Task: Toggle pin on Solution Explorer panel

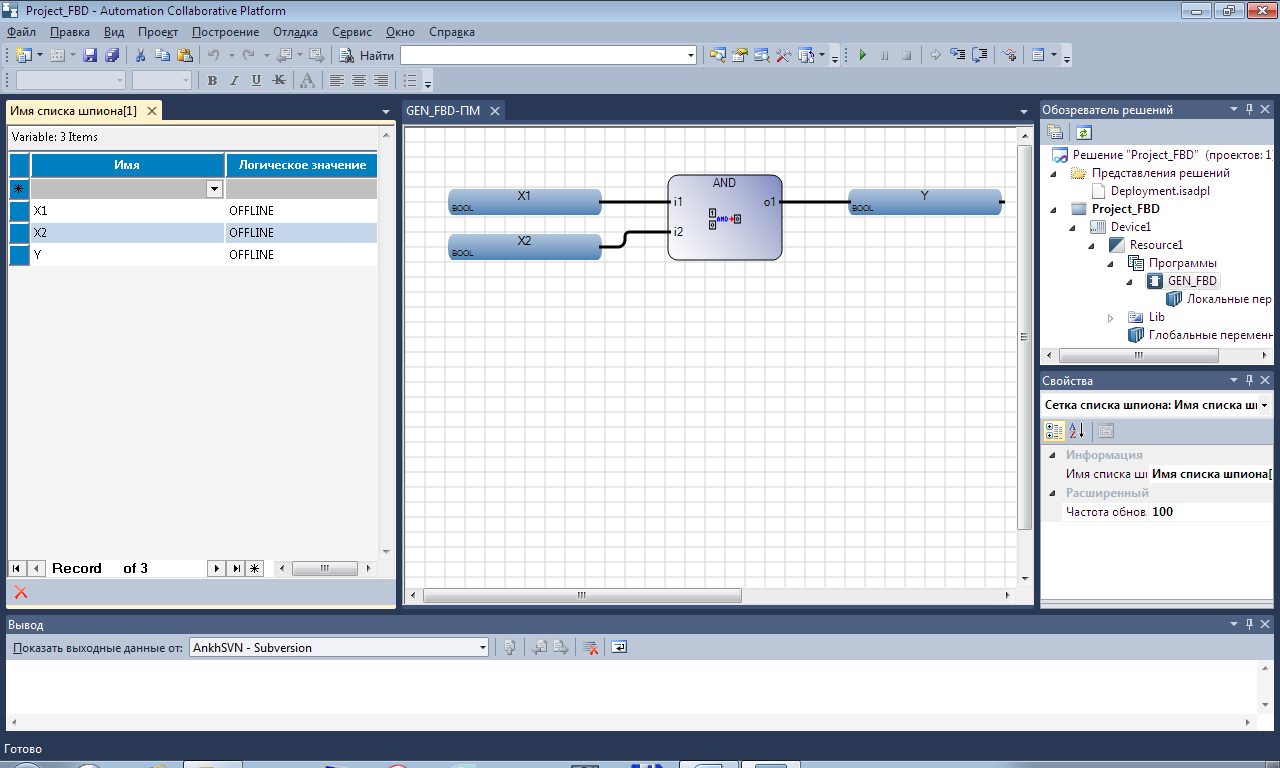Action: (x=1249, y=110)
